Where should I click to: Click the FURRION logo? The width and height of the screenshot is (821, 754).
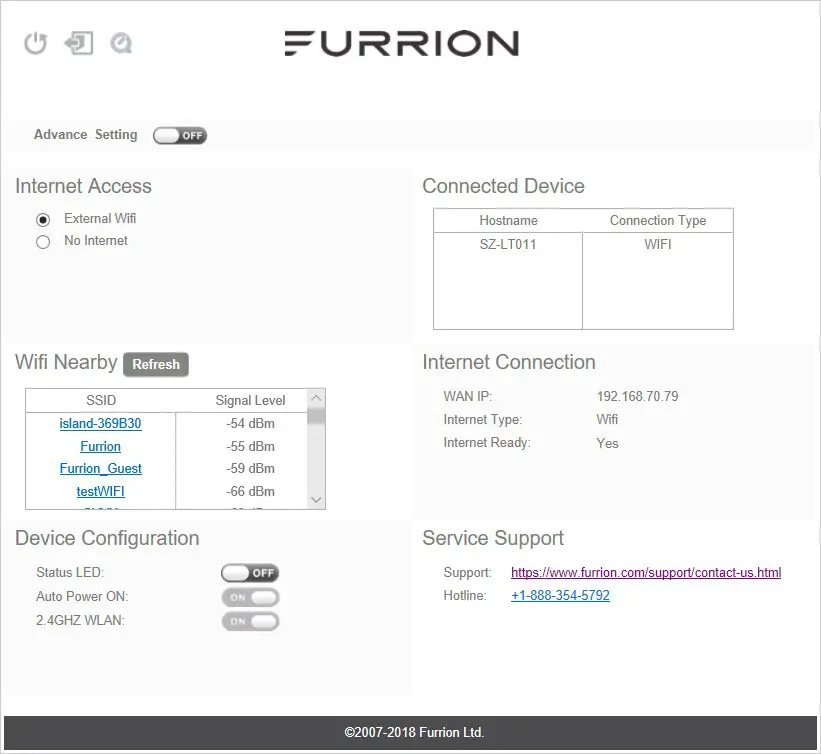[x=401, y=43]
